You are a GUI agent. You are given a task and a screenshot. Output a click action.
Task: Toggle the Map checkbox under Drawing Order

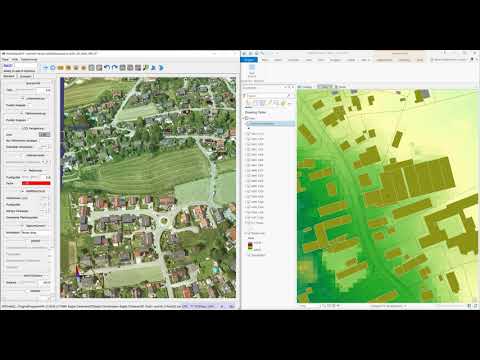click(247, 118)
